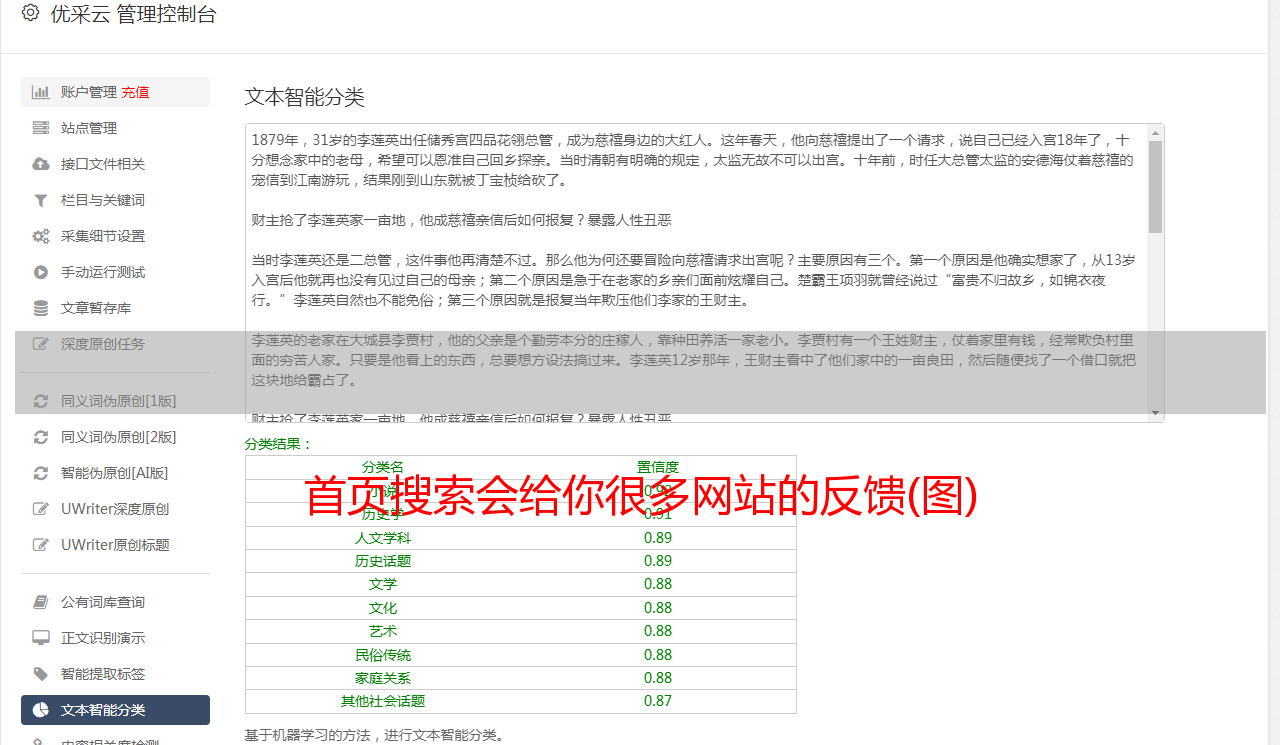Click the tag icon for 智能提取标签
Screen dimensions: 1280x745
41,674
